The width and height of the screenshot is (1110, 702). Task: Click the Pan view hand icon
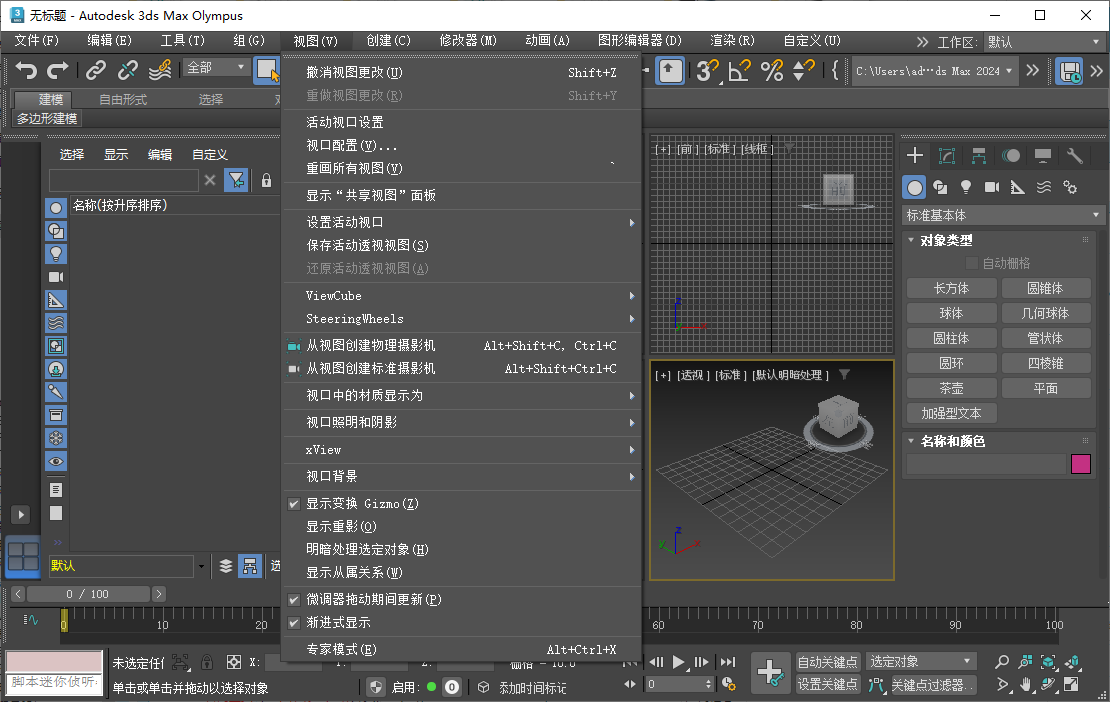pyautogui.click(x=1026, y=684)
